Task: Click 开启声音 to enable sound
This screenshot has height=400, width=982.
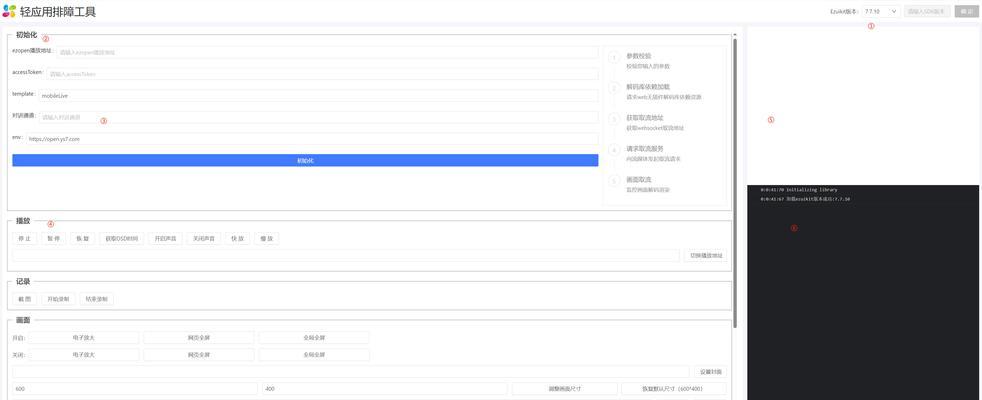Action: (165, 238)
